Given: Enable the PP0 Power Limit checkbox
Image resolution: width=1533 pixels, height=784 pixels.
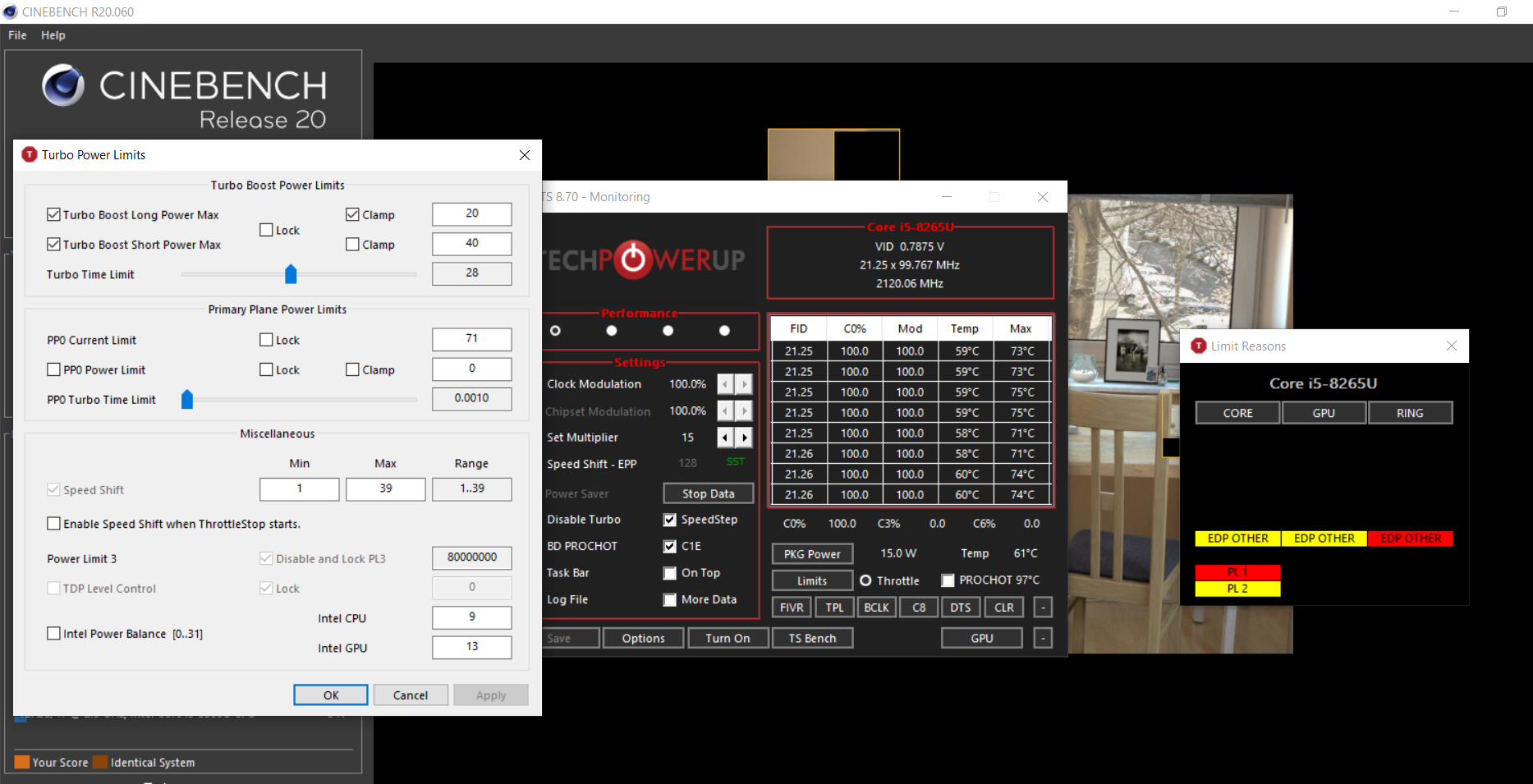Looking at the screenshot, I should pyautogui.click(x=53, y=369).
